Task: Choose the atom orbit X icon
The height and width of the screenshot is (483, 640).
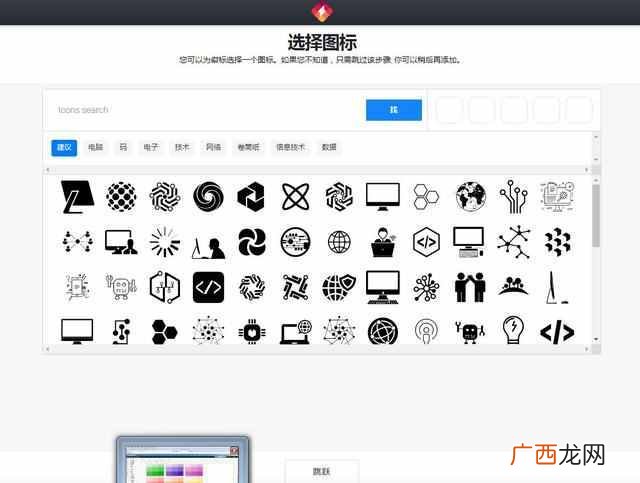Action: 295,197
